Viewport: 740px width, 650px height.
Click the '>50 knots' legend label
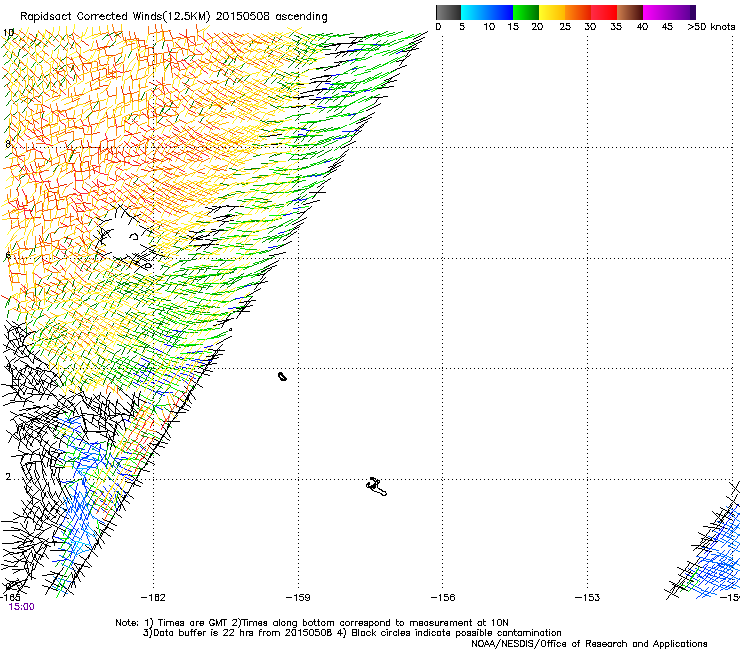click(x=711, y=27)
